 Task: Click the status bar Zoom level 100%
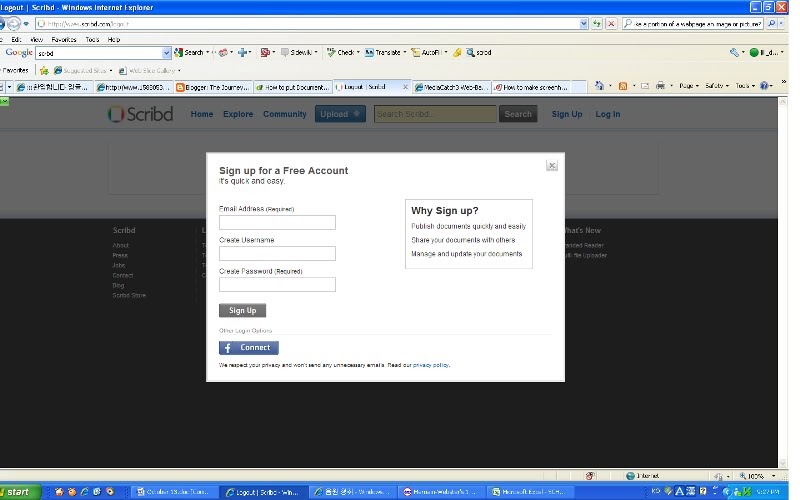click(x=756, y=476)
